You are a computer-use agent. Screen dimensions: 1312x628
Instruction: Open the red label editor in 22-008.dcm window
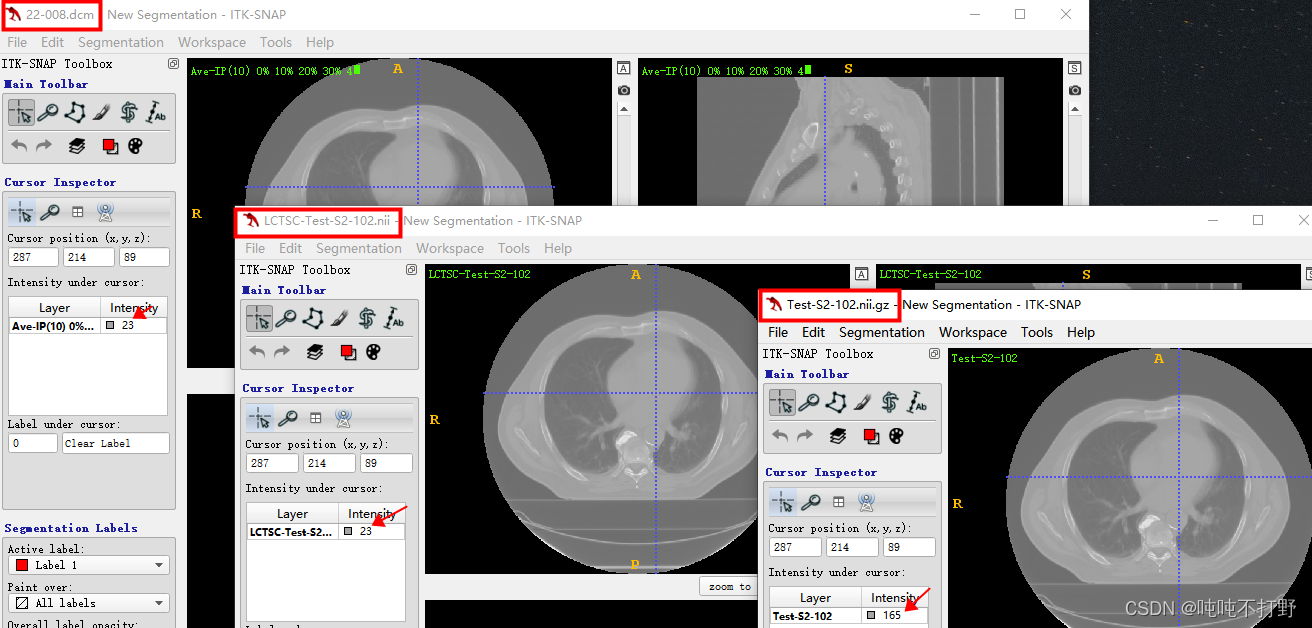click(110, 146)
